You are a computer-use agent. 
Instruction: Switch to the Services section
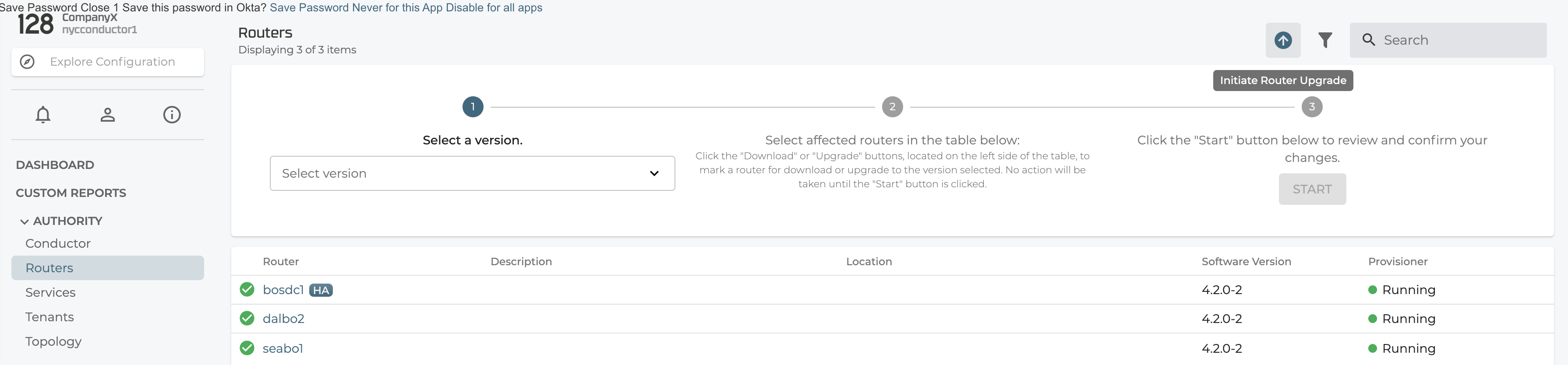point(50,293)
